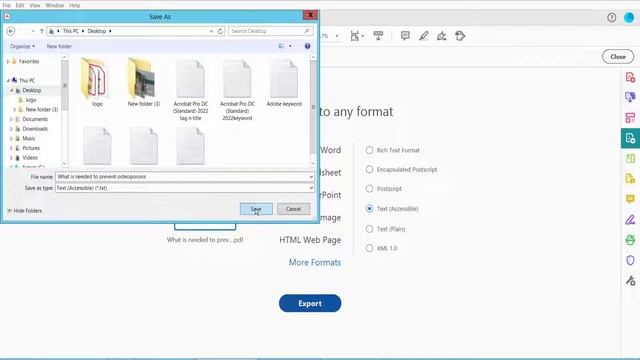Expand the Favorites tree node
This screenshot has width=640, height=360.
(x=8, y=61)
